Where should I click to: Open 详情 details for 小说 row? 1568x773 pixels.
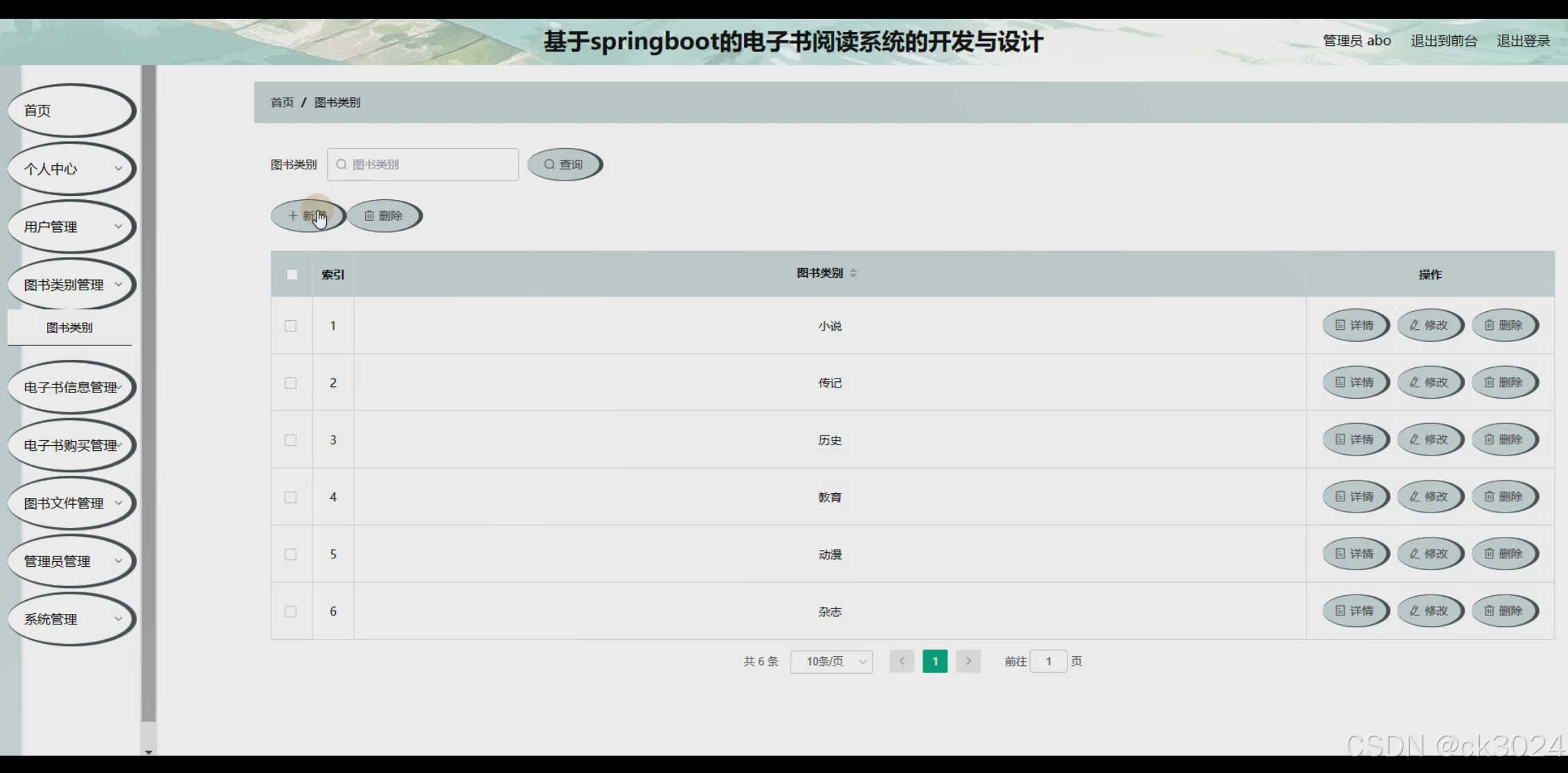[1355, 325]
